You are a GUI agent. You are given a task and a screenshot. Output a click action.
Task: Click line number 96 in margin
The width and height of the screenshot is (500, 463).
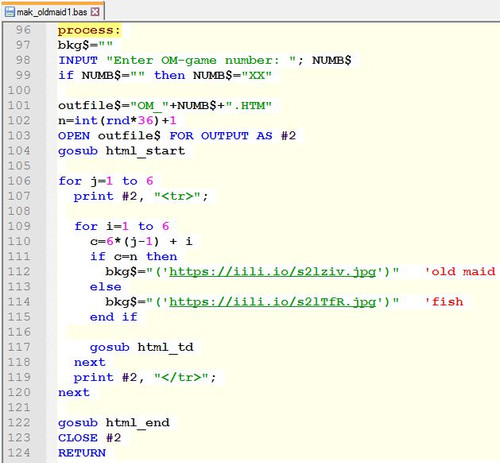click(x=23, y=30)
